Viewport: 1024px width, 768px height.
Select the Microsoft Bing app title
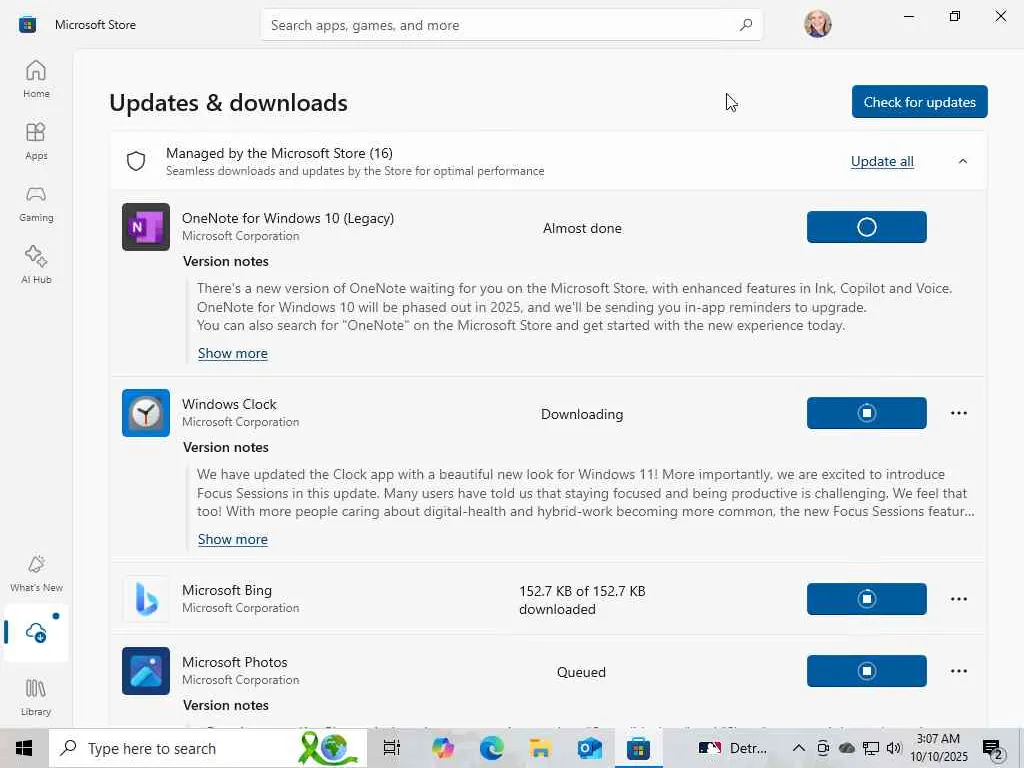pyautogui.click(x=227, y=590)
